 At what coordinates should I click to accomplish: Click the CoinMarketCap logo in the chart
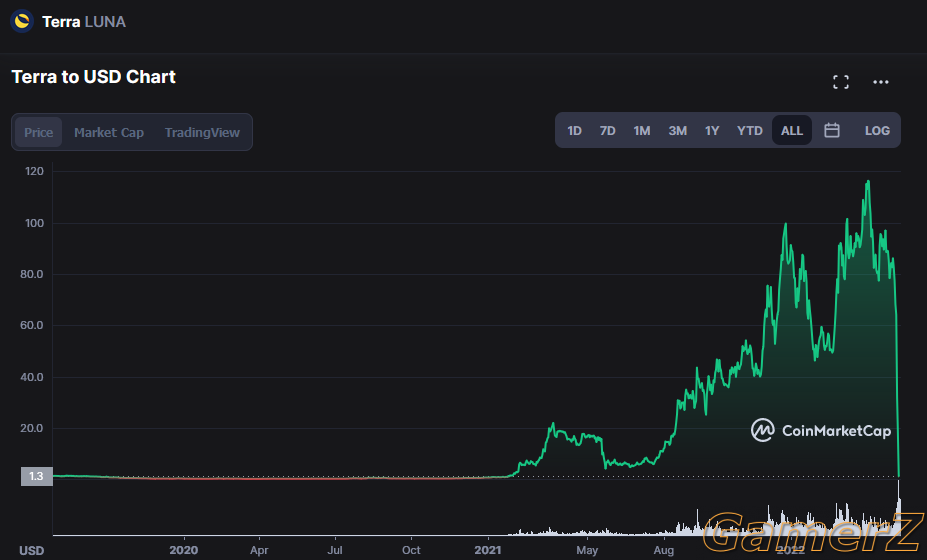[821, 430]
